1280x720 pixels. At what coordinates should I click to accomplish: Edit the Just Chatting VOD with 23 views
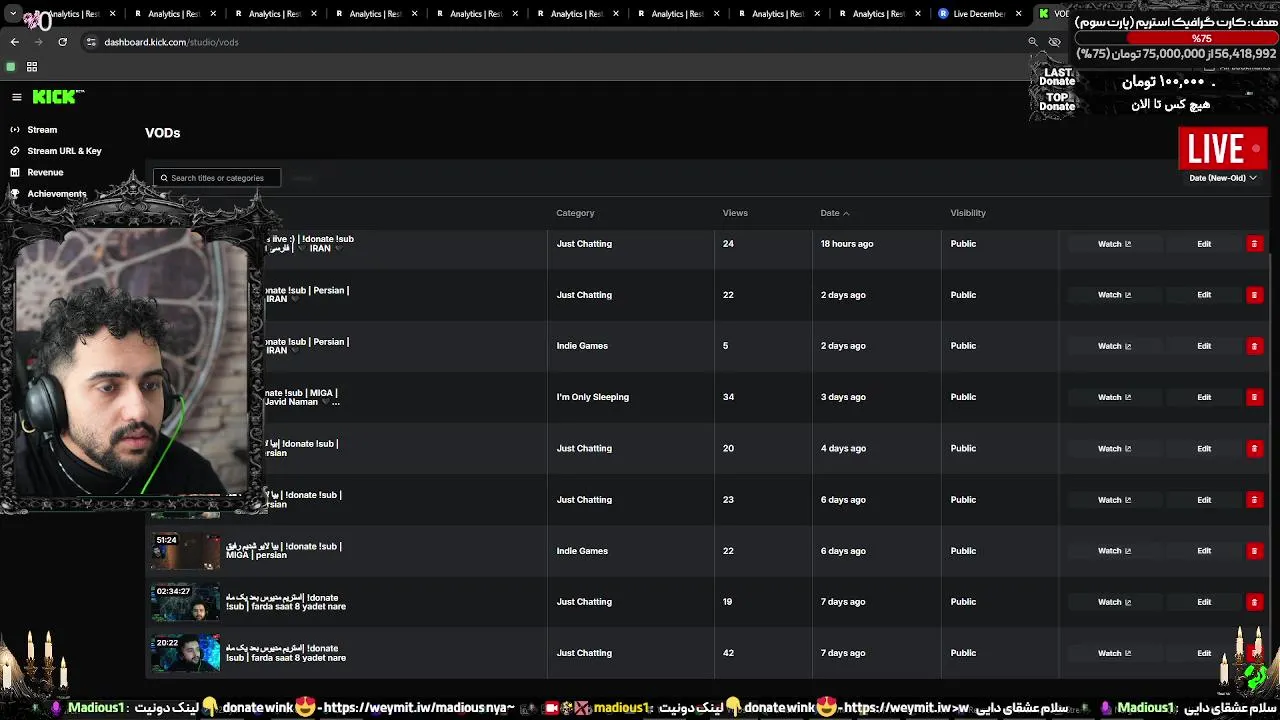tap(1204, 500)
